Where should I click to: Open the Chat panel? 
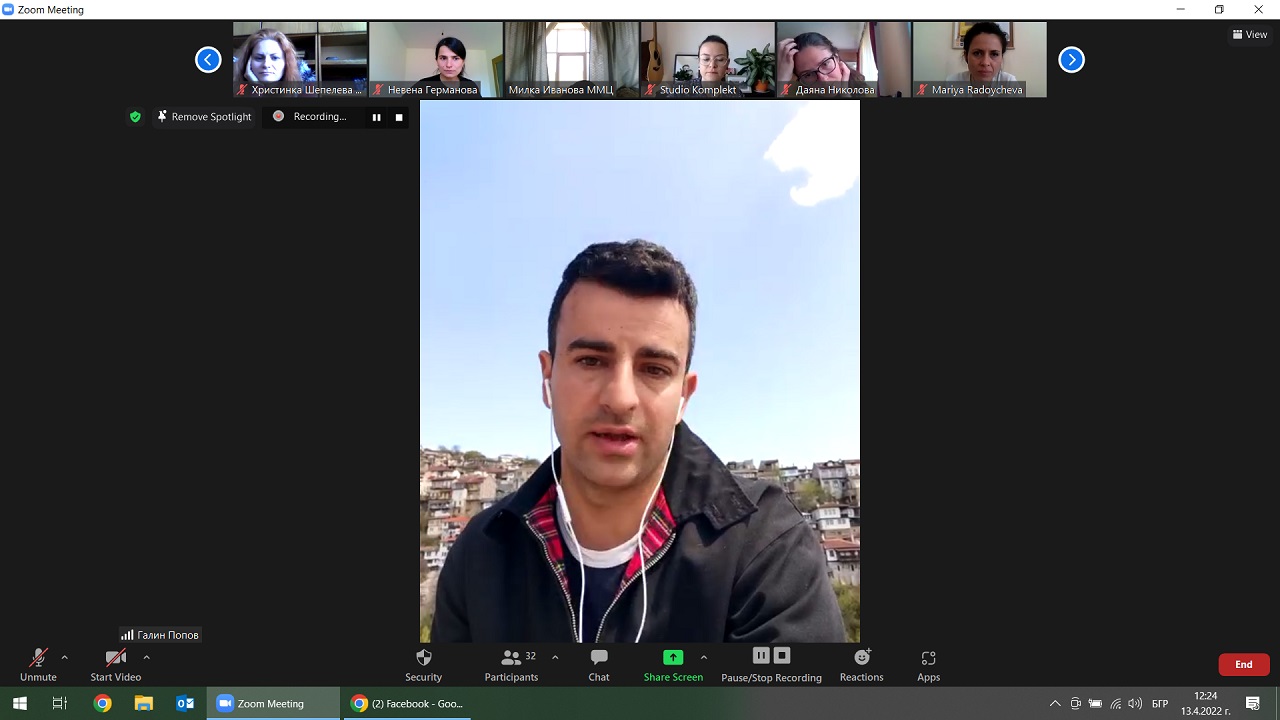pyautogui.click(x=598, y=664)
